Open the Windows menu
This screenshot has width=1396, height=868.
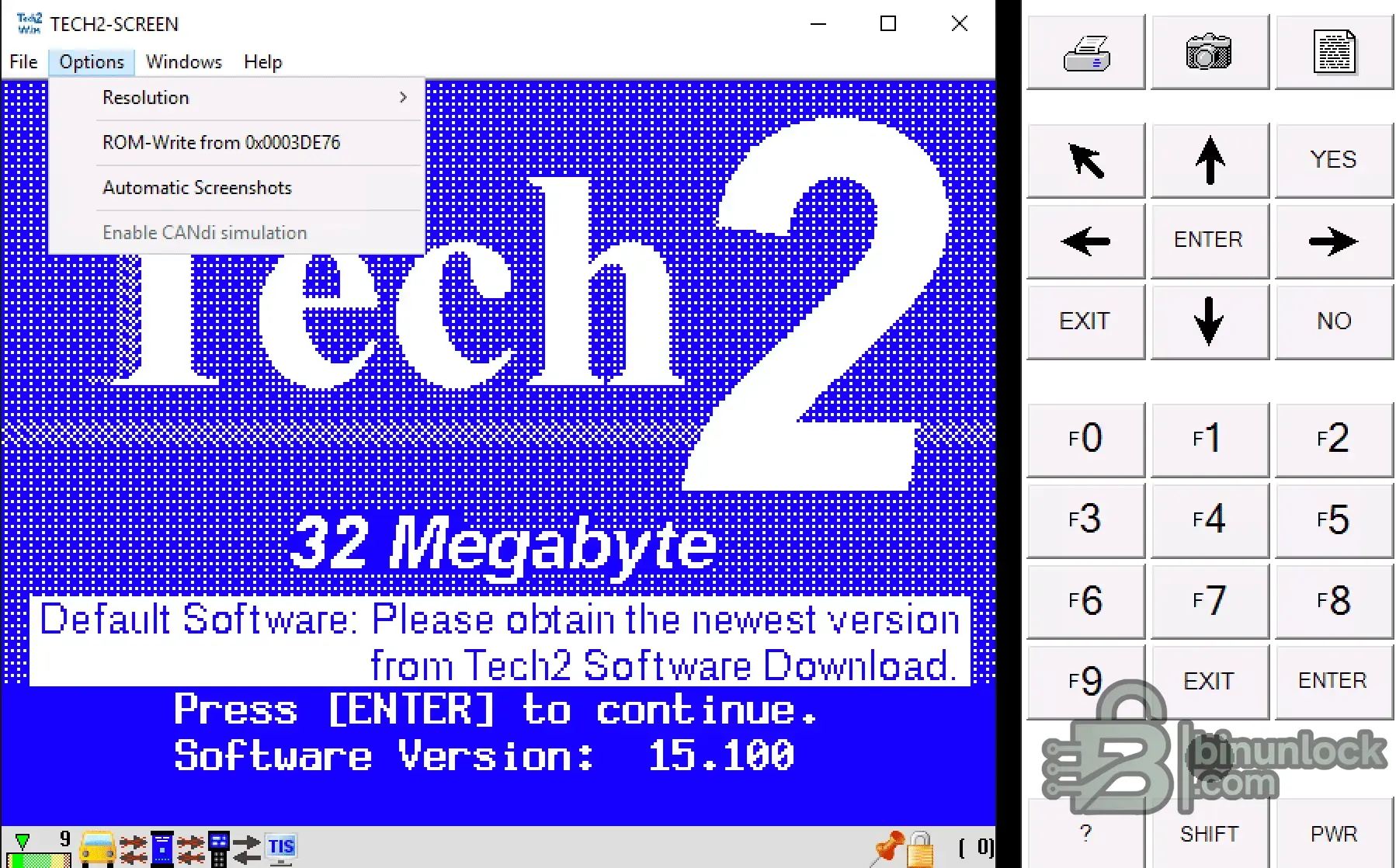pyautogui.click(x=184, y=62)
